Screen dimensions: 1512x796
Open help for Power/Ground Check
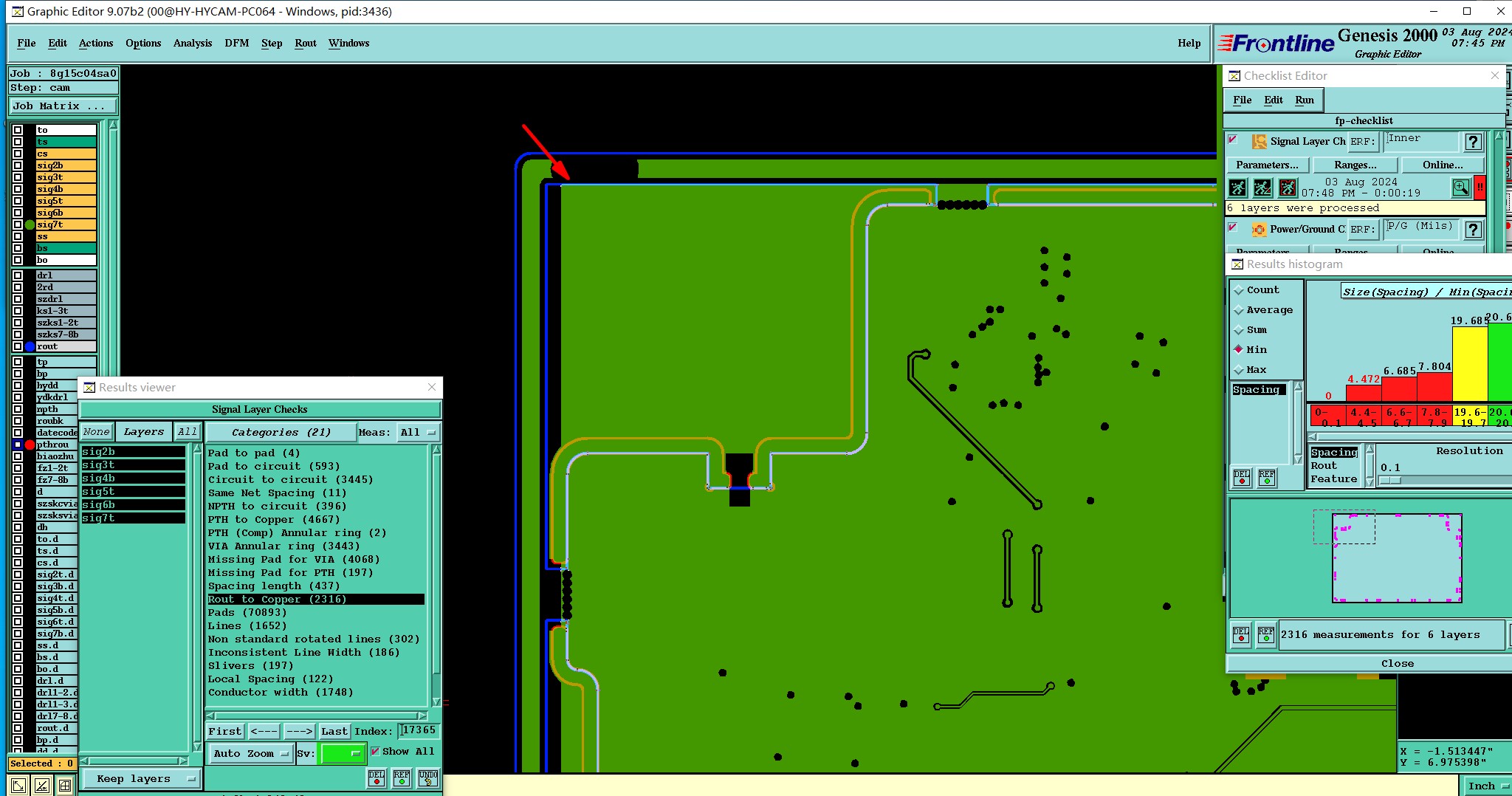[x=1474, y=230]
